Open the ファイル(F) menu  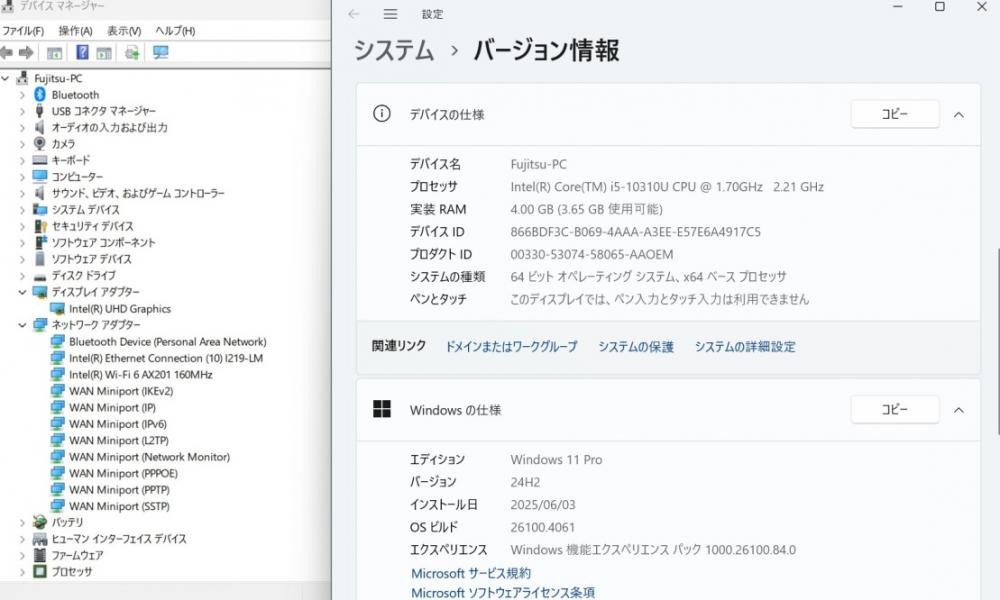[23, 31]
